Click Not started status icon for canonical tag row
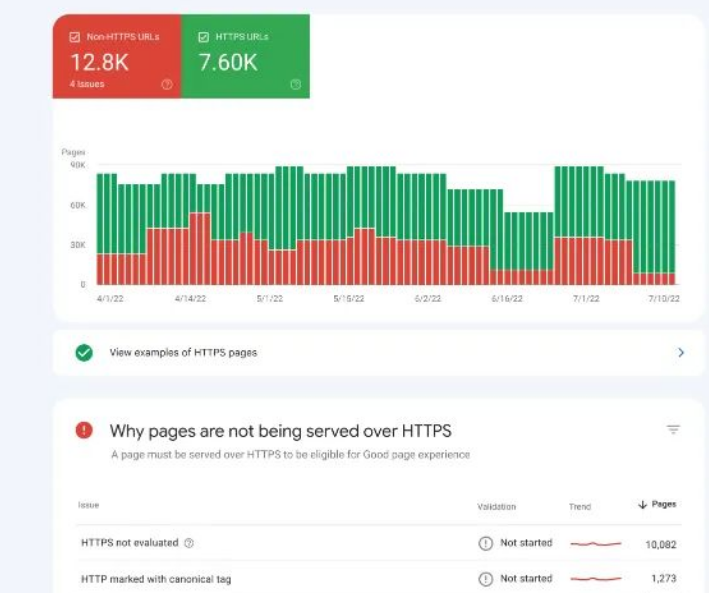The image size is (709, 593). tap(486, 578)
